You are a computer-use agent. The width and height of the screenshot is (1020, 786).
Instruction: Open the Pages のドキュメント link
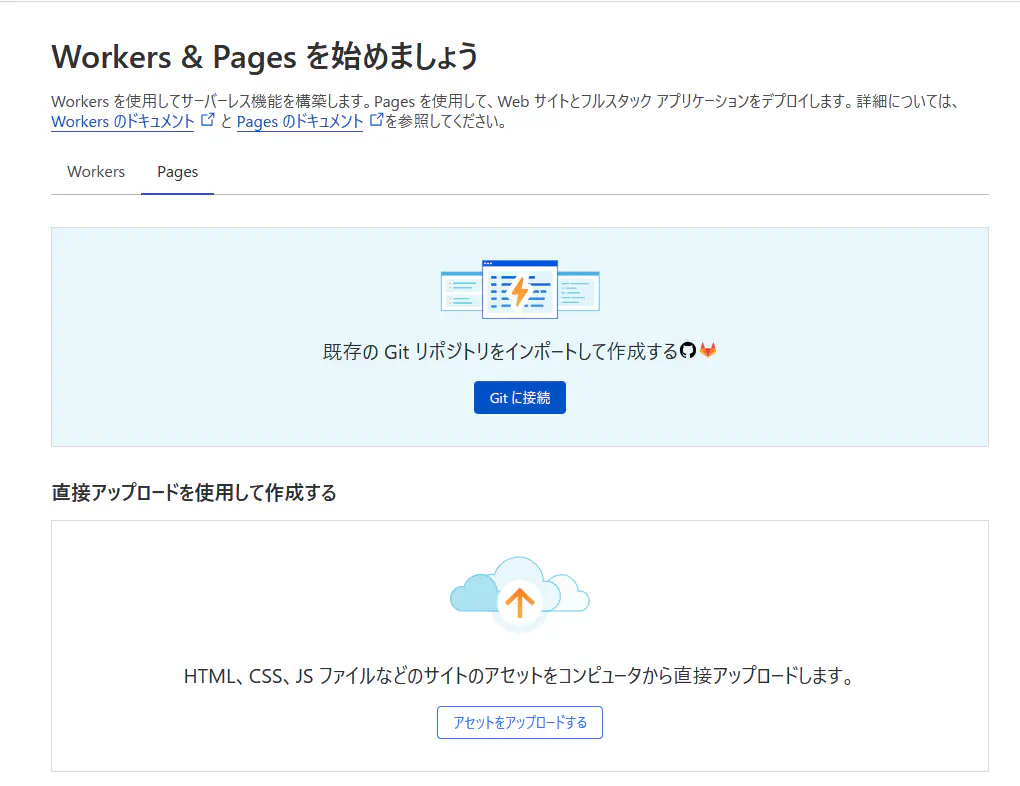tap(299, 122)
